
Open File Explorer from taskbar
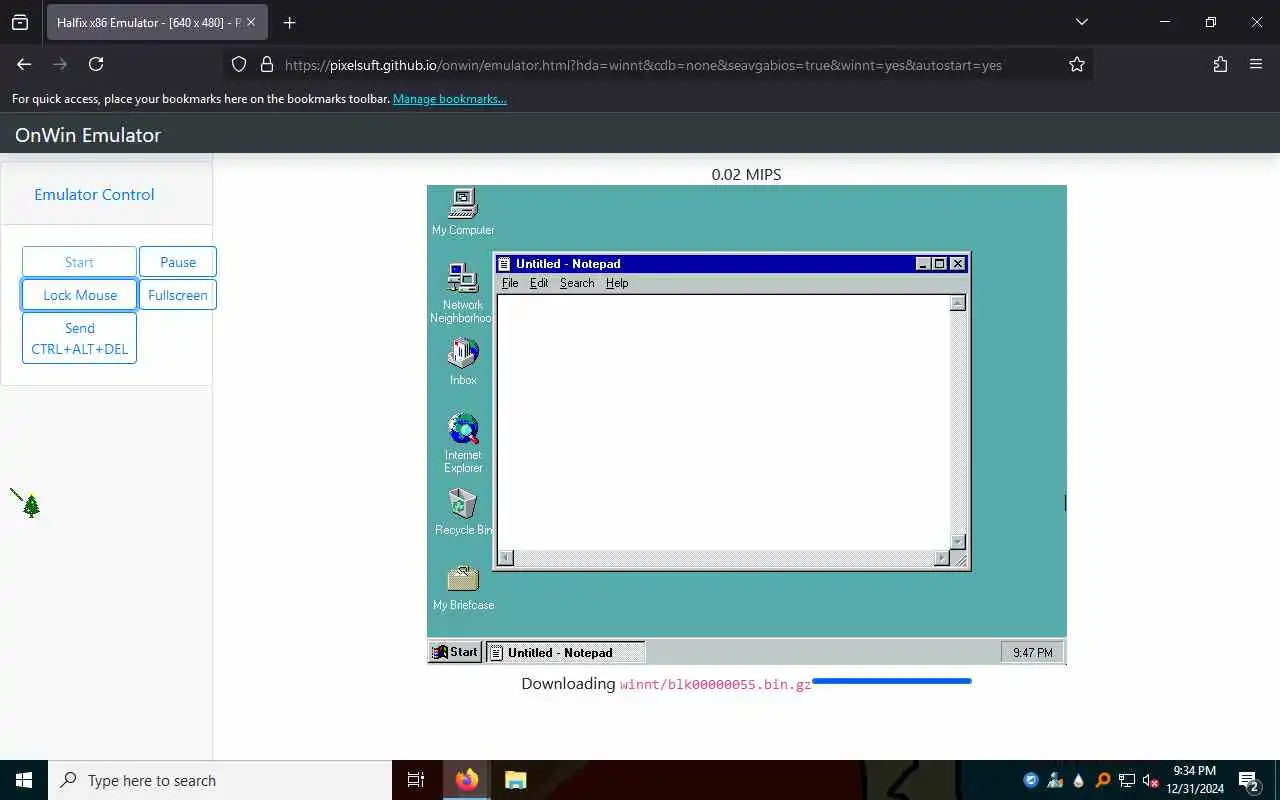515,780
